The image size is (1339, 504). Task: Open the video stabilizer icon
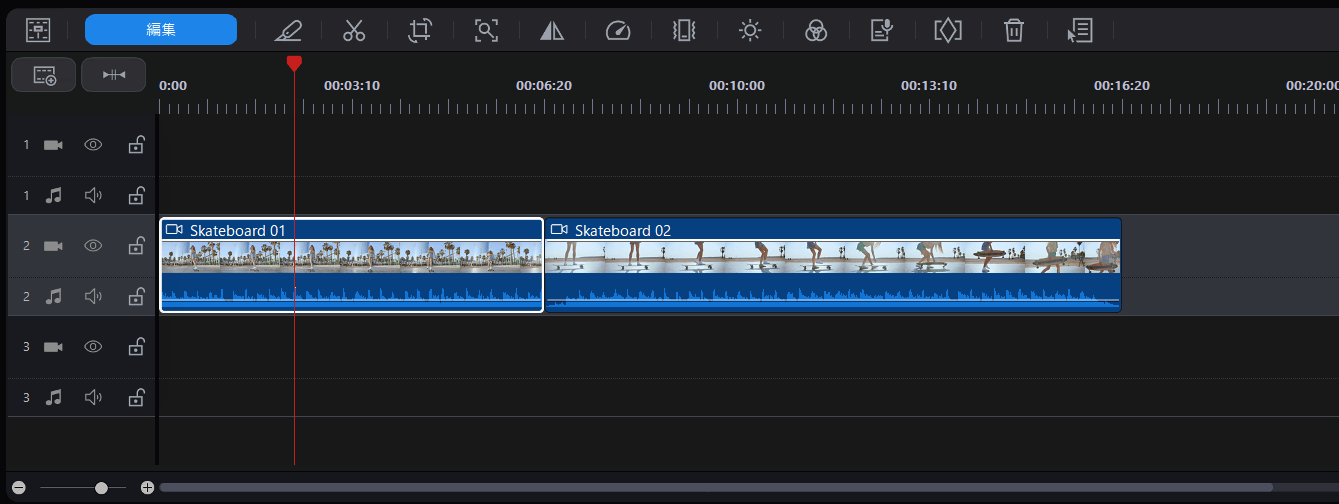[684, 30]
